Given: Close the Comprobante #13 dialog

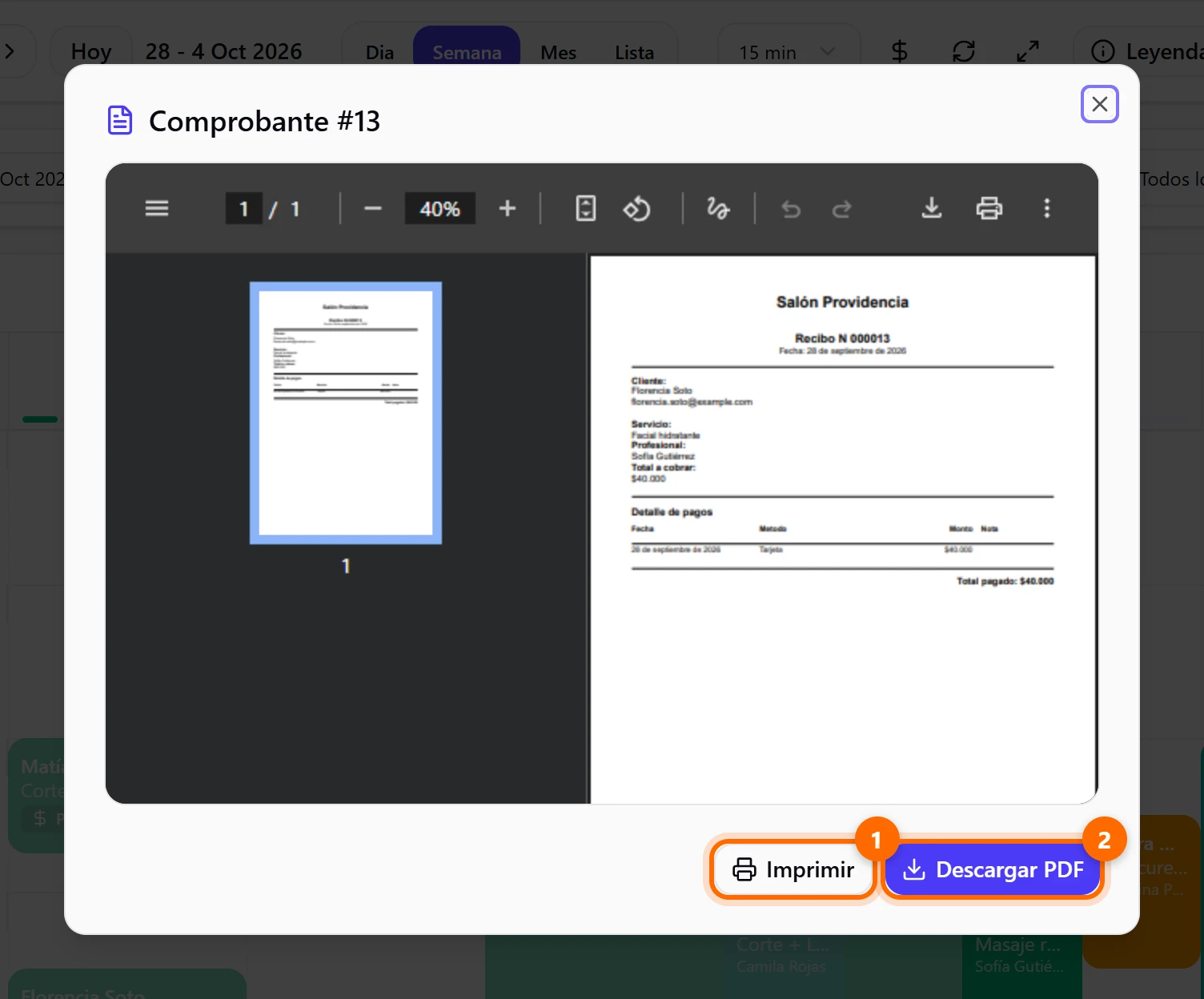Looking at the screenshot, I should [1100, 104].
